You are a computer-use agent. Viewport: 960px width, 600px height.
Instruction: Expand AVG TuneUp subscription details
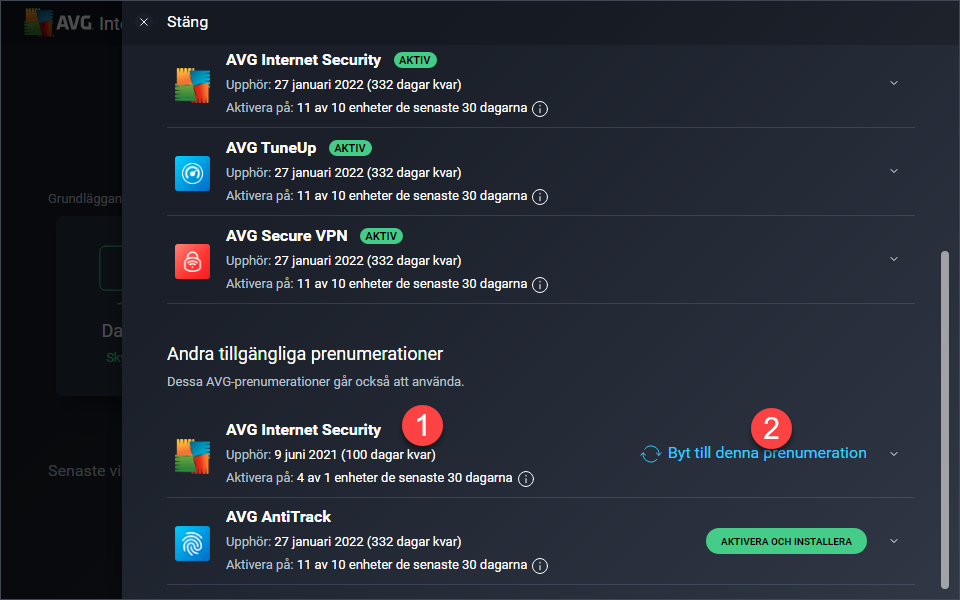coord(894,171)
